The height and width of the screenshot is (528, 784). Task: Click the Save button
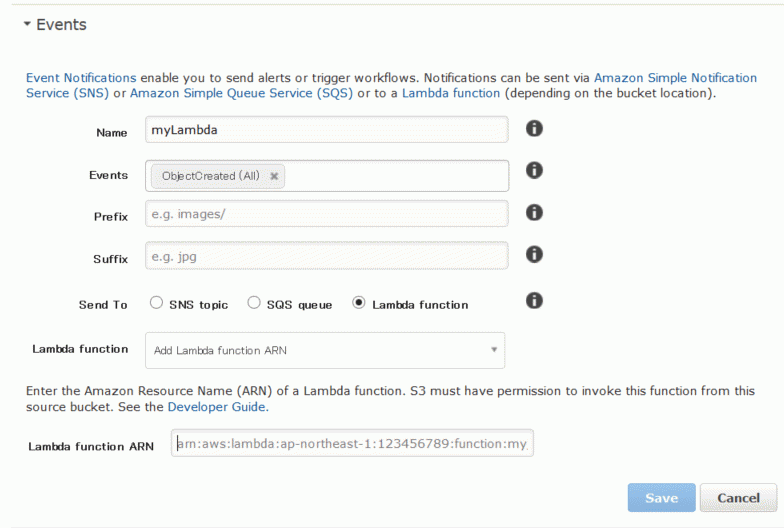[x=662, y=498]
